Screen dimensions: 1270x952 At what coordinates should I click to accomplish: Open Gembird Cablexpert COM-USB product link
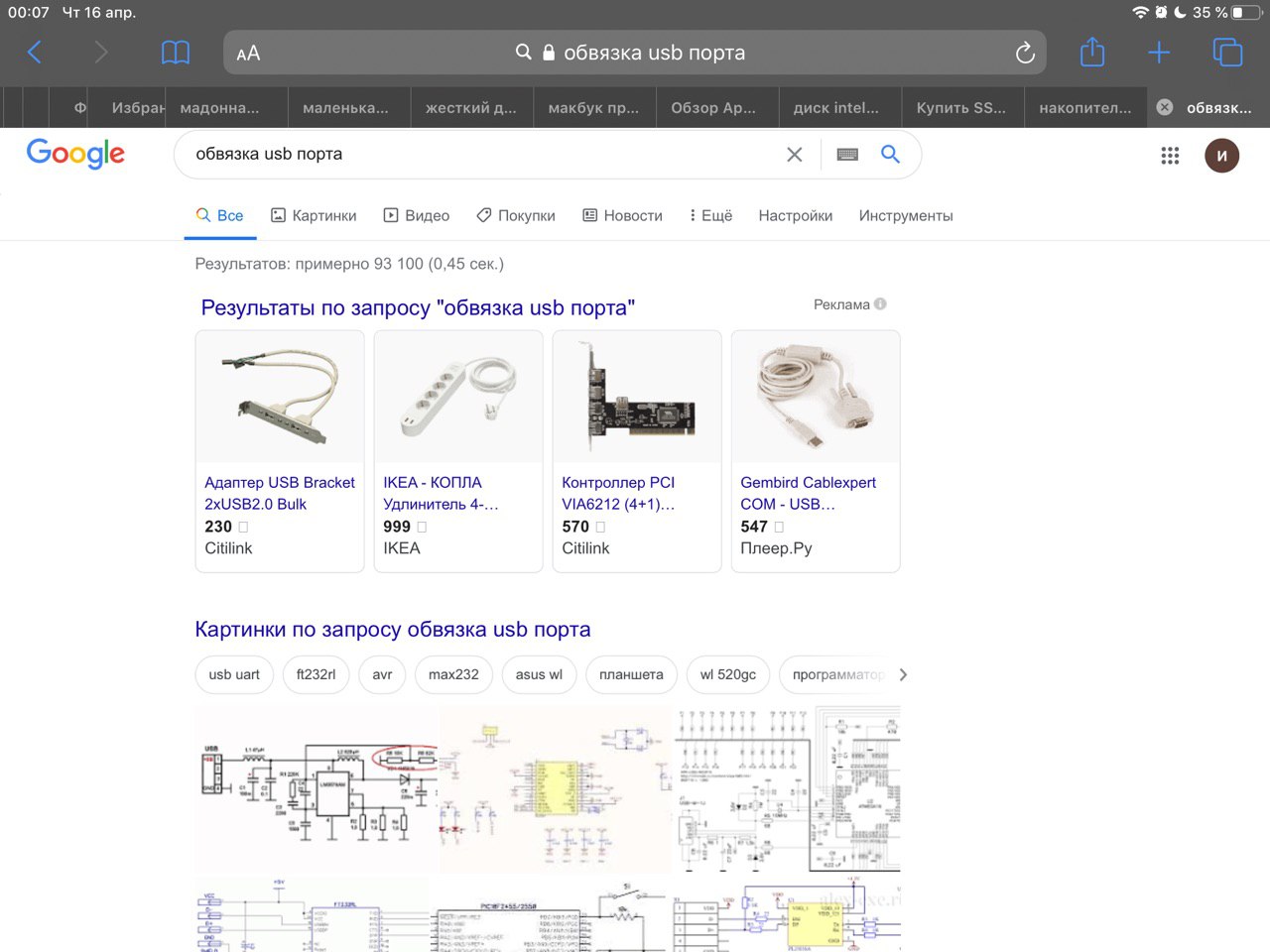808,493
